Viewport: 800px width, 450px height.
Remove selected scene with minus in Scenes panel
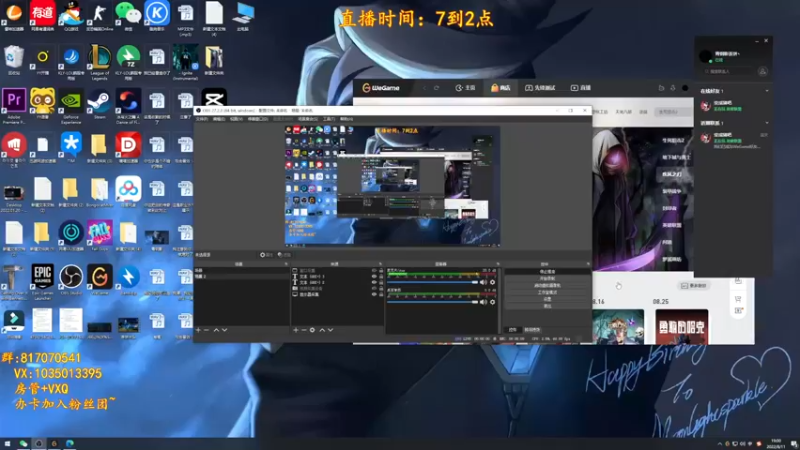click(x=207, y=330)
